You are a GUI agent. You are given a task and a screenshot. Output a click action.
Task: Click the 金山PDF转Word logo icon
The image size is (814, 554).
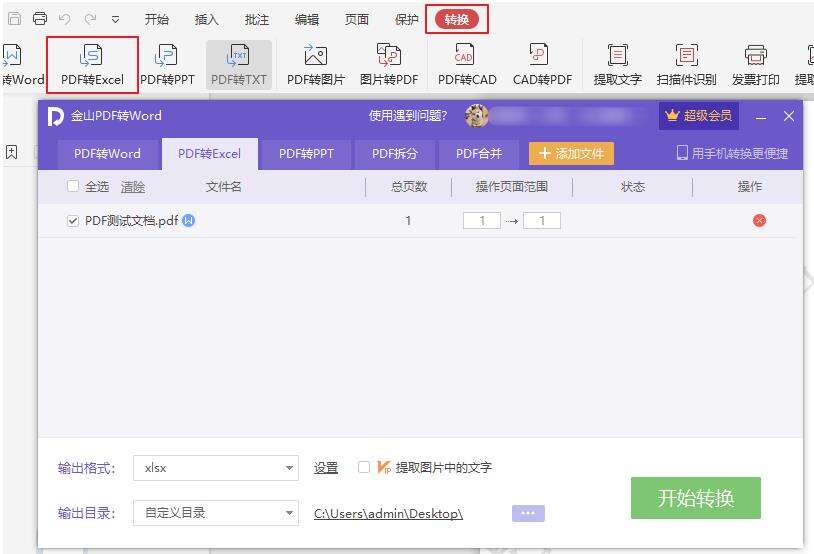click(56, 116)
